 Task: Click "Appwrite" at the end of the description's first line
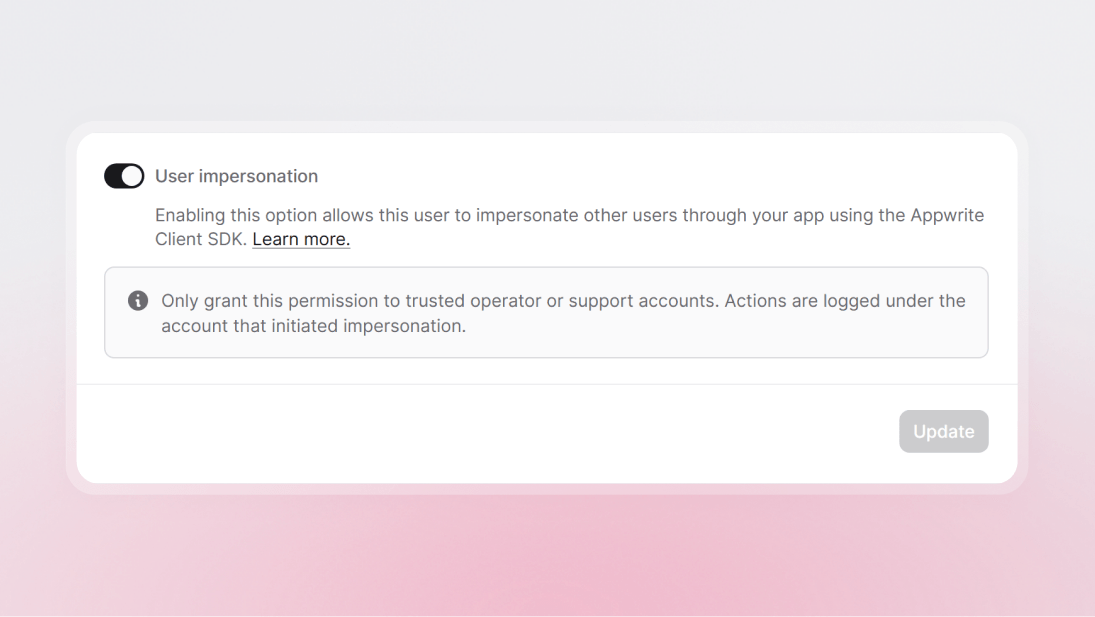pyautogui.click(x=946, y=215)
